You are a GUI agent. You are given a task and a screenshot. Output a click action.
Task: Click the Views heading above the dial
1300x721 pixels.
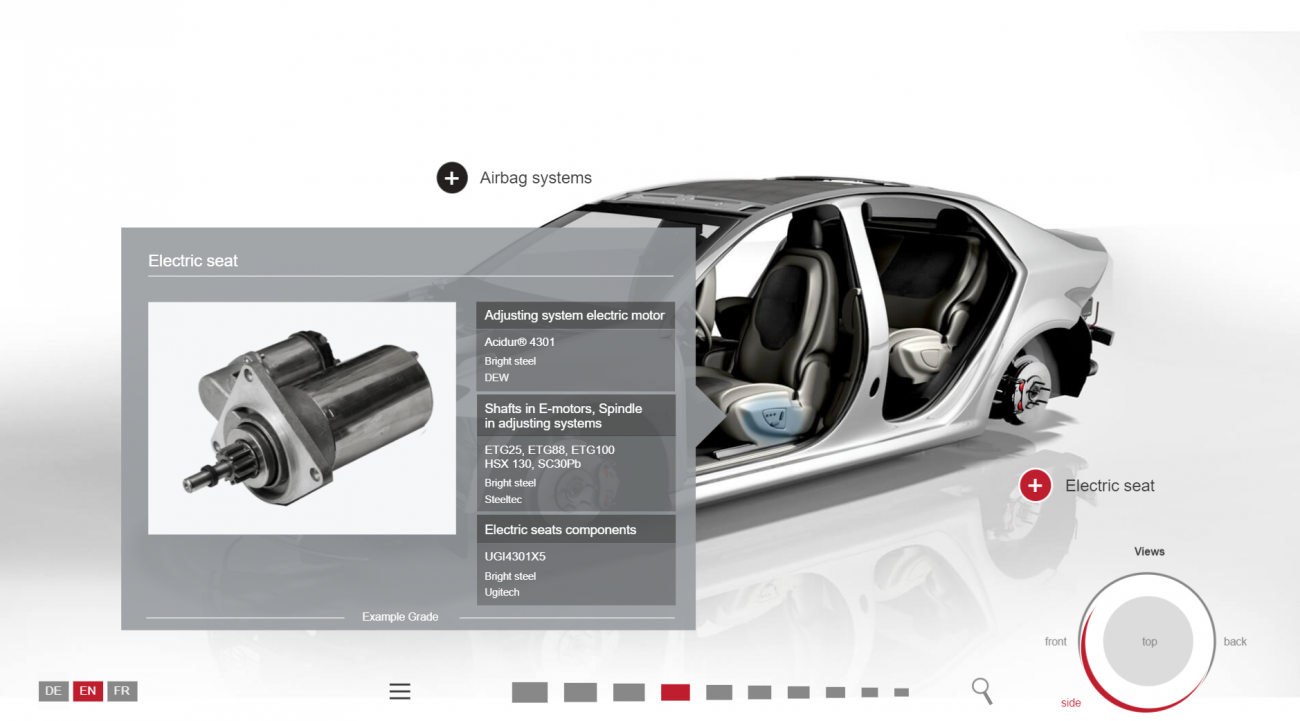pyautogui.click(x=1149, y=551)
